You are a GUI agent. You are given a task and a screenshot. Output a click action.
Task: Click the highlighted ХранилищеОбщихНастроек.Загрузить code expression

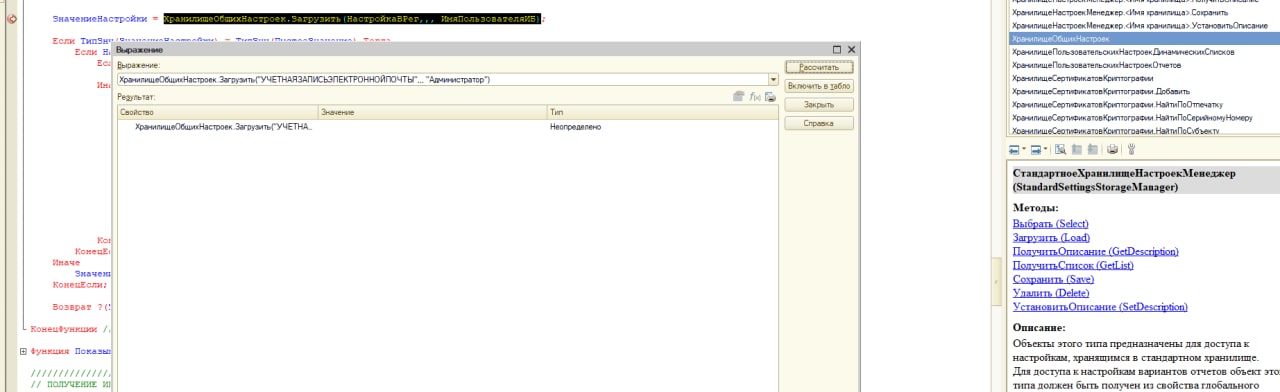pyautogui.click(x=351, y=19)
